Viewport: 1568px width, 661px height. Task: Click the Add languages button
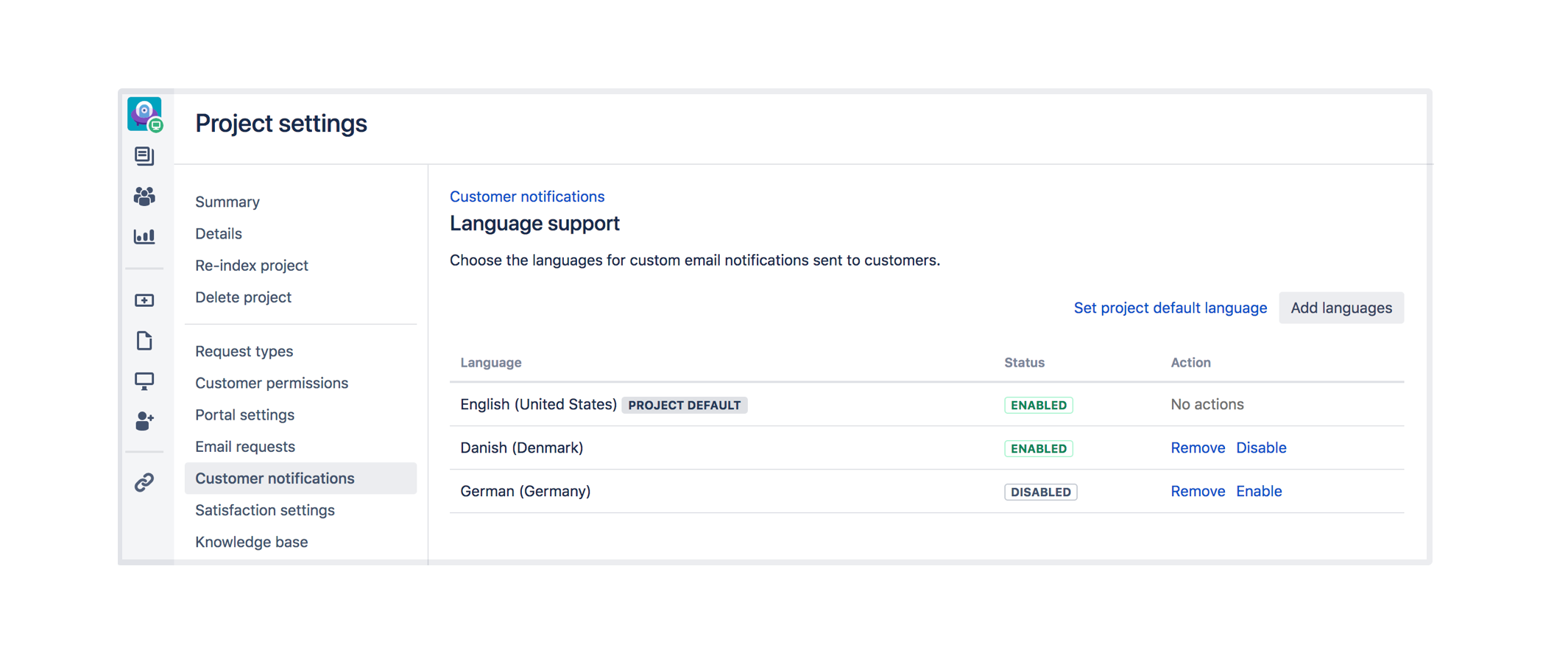[1341, 308]
